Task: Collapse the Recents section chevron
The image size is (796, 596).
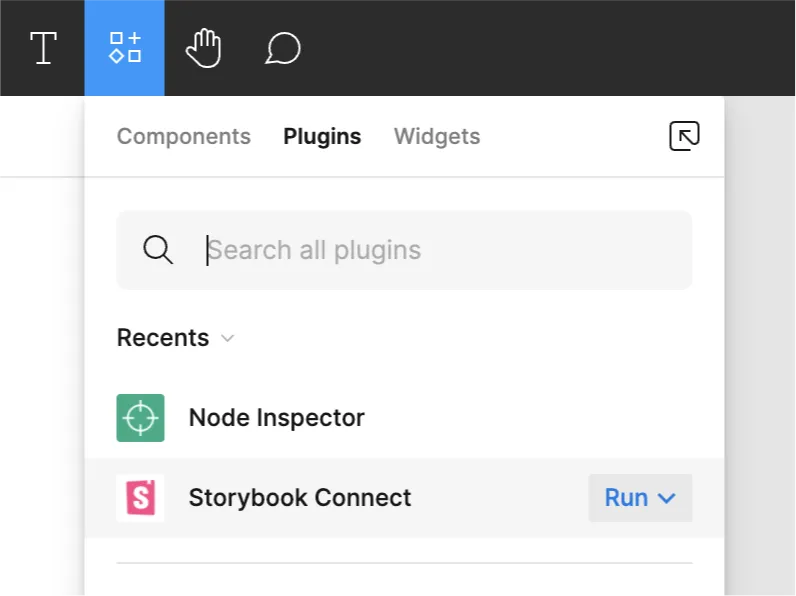Action: [228, 338]
